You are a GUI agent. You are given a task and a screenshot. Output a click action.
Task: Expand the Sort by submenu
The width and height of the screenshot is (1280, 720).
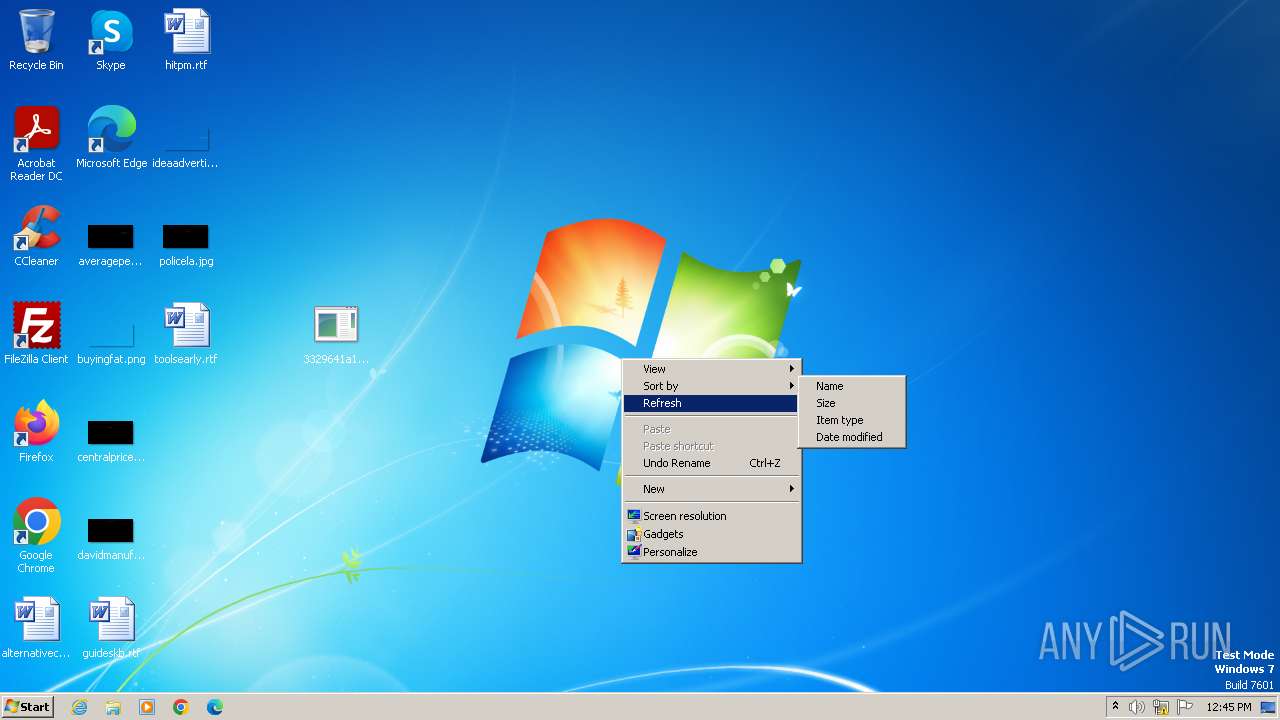coord(711,386)
